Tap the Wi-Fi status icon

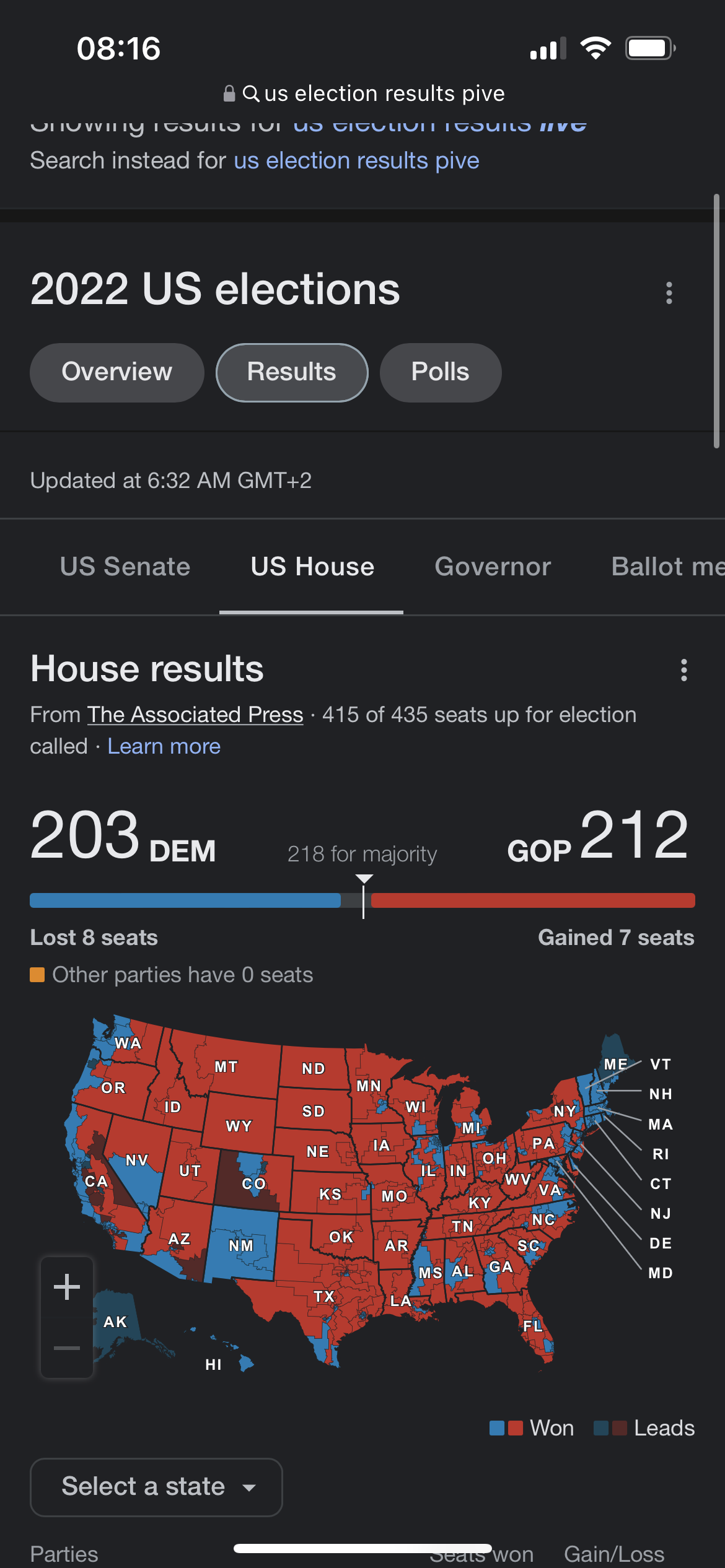595,48
